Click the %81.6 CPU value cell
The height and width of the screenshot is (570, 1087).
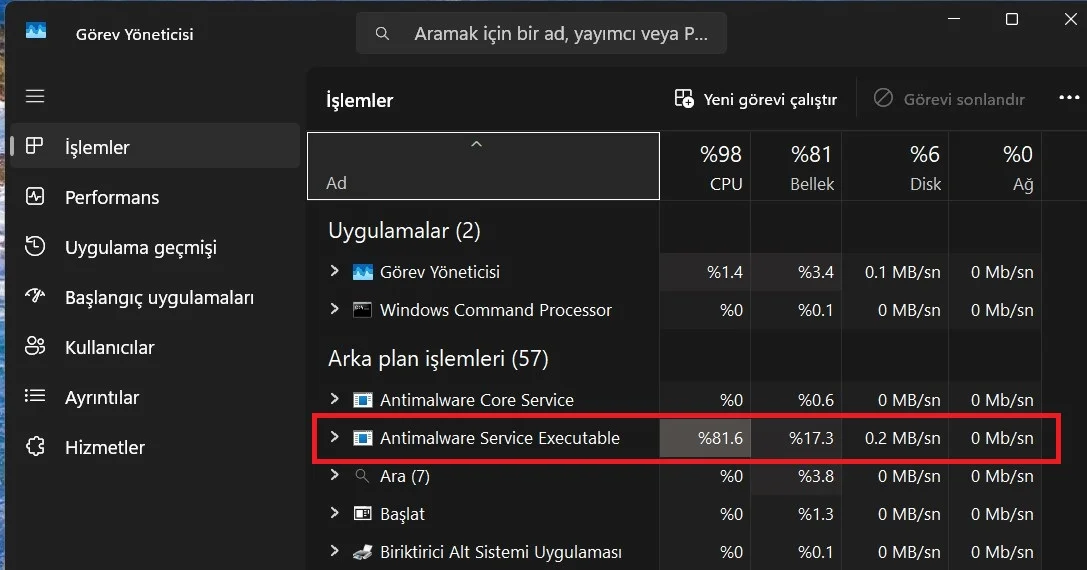pos(705,438)
